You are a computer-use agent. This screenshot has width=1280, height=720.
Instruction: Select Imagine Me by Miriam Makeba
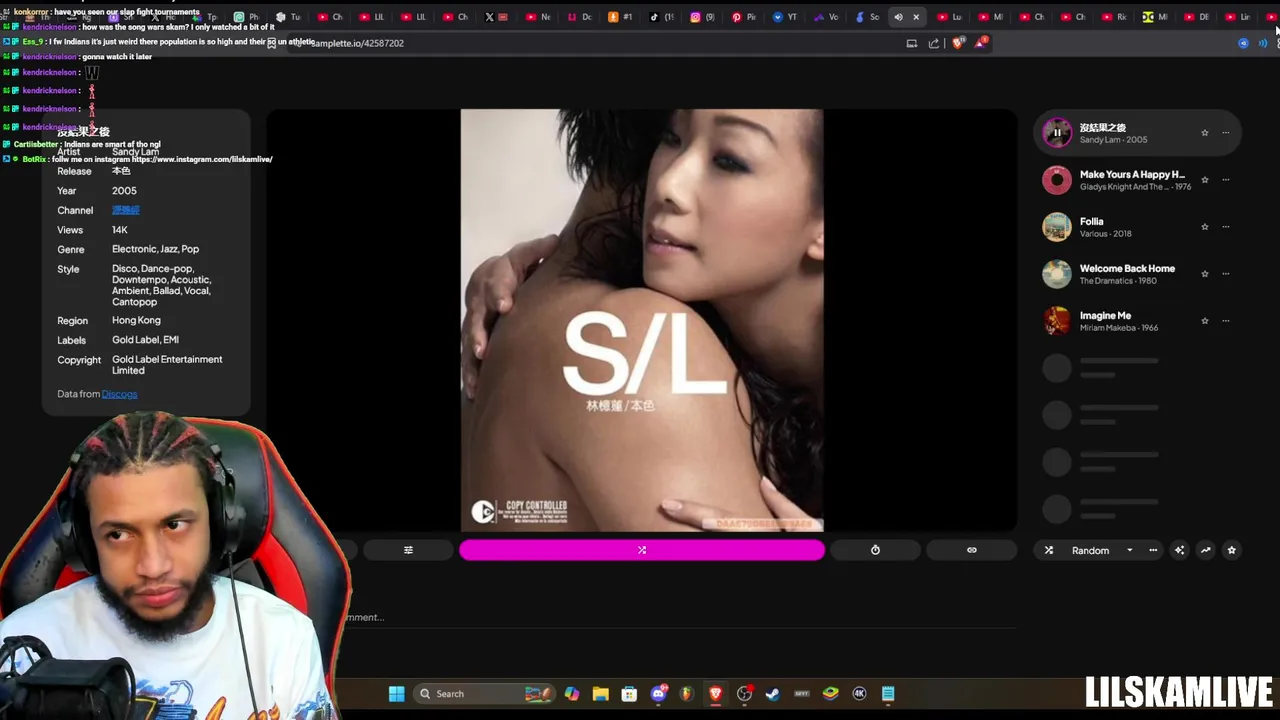click(1057, 321)
